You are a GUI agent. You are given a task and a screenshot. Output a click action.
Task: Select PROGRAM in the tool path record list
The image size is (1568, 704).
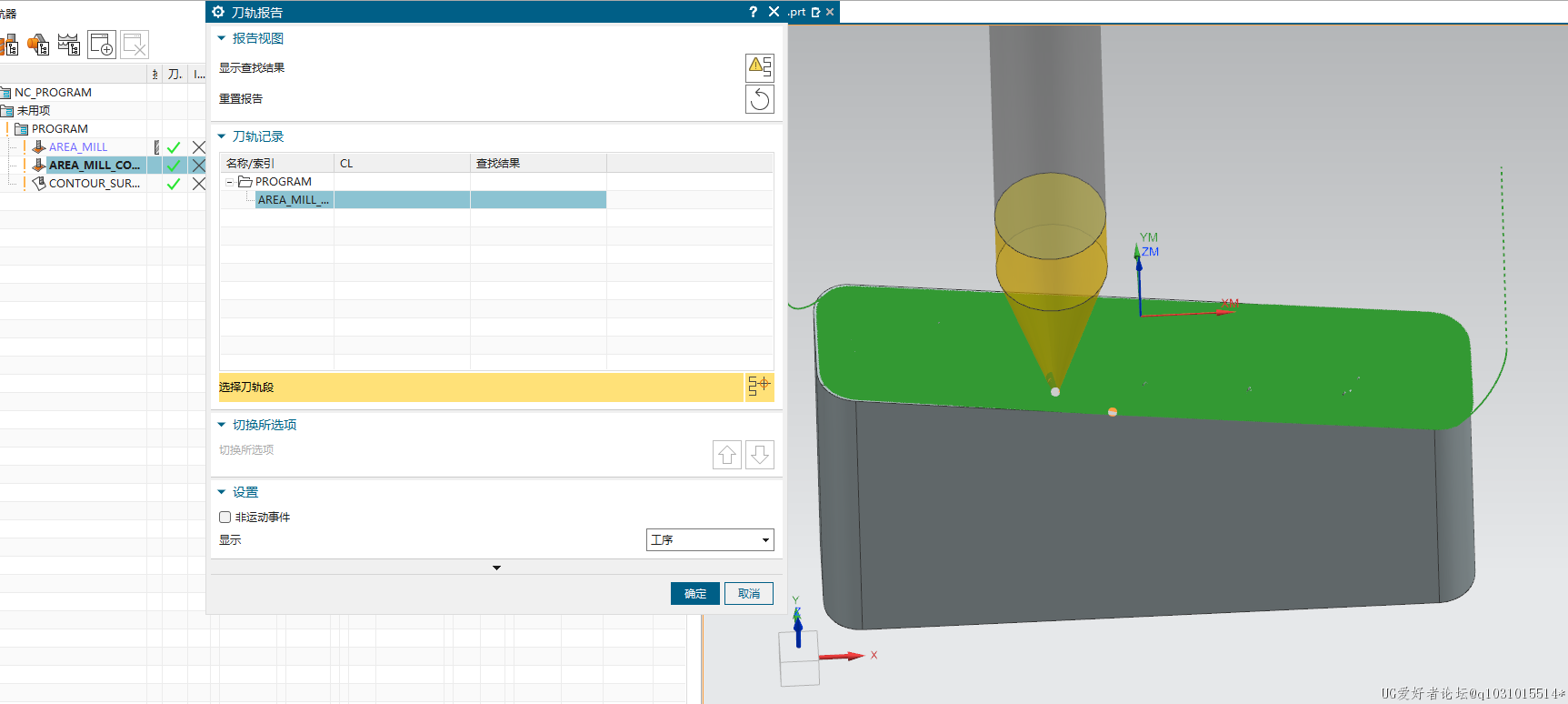[283, 182]
